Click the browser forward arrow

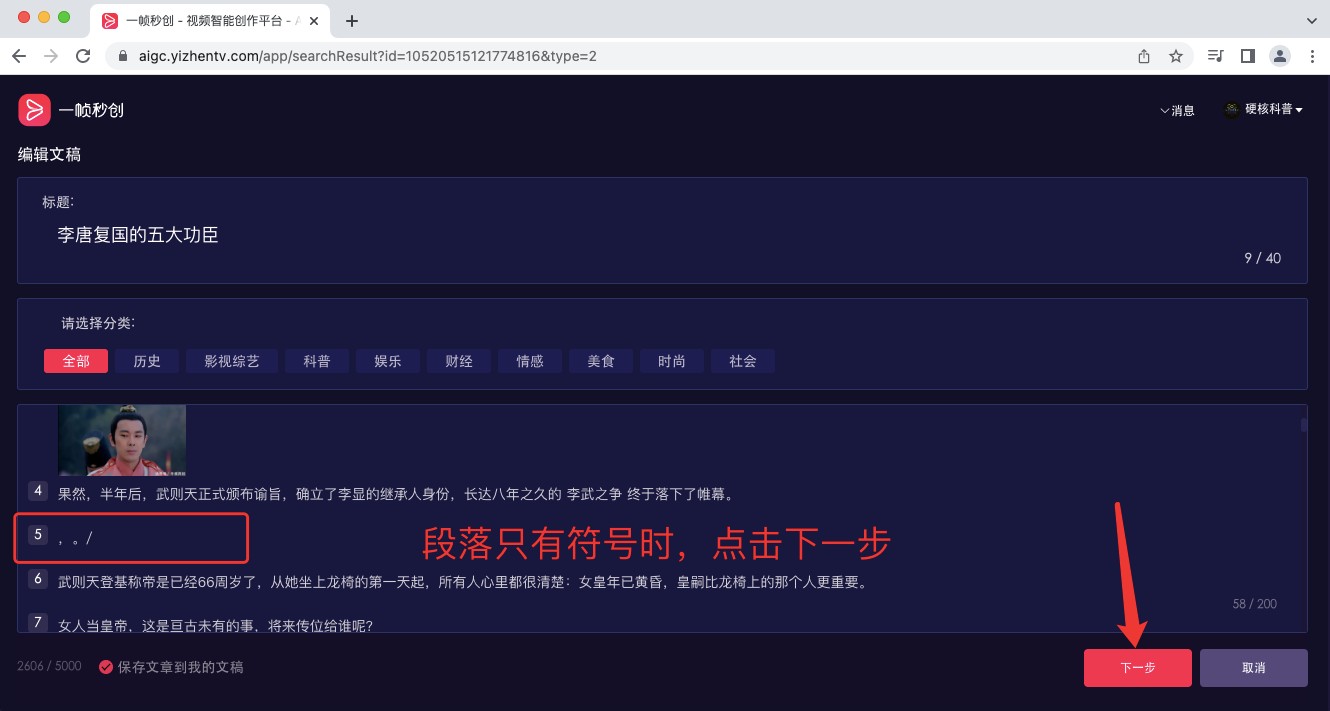pyautogui.click(x=51, y=56)
